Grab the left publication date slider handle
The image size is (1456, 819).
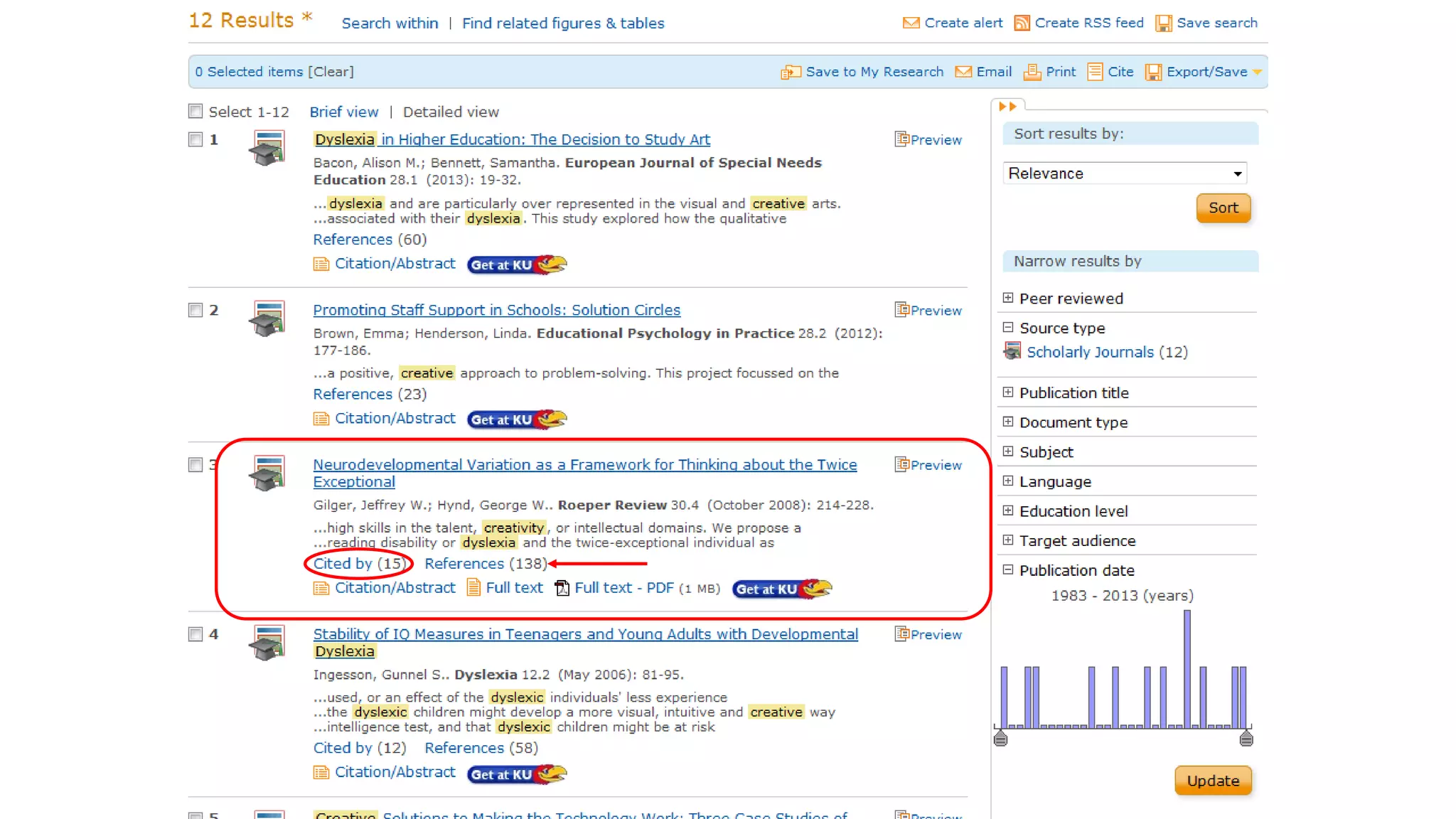1000,739
